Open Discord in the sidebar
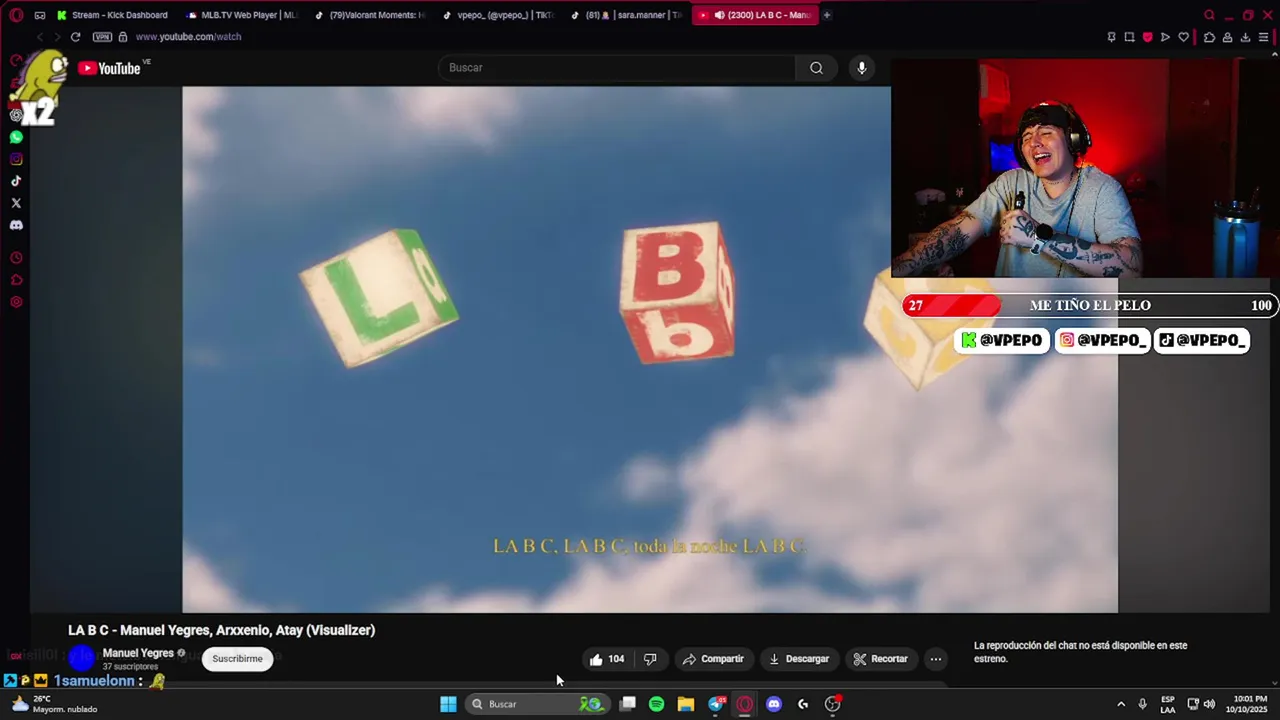1280x720 pixels. [x=16, y=225]
